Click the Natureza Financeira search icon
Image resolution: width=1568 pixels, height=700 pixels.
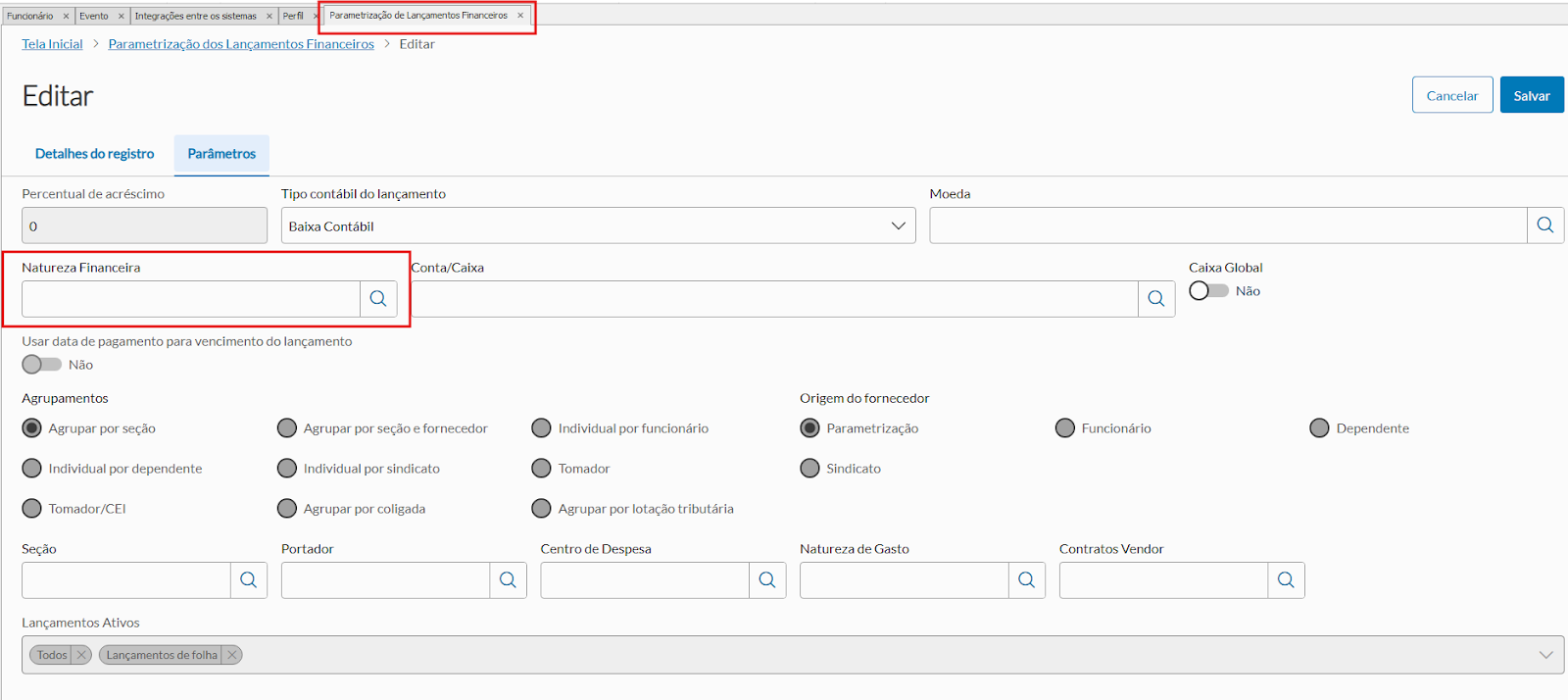pos(378,299)
